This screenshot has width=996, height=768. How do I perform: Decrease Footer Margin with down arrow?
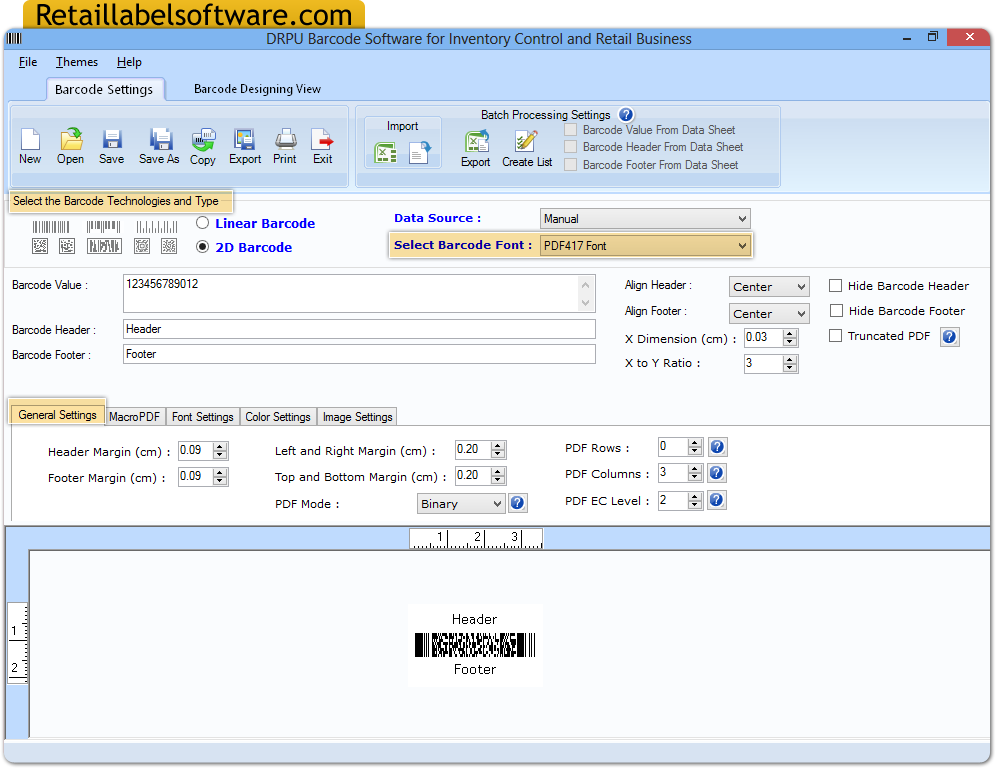(x=220, y=481)
